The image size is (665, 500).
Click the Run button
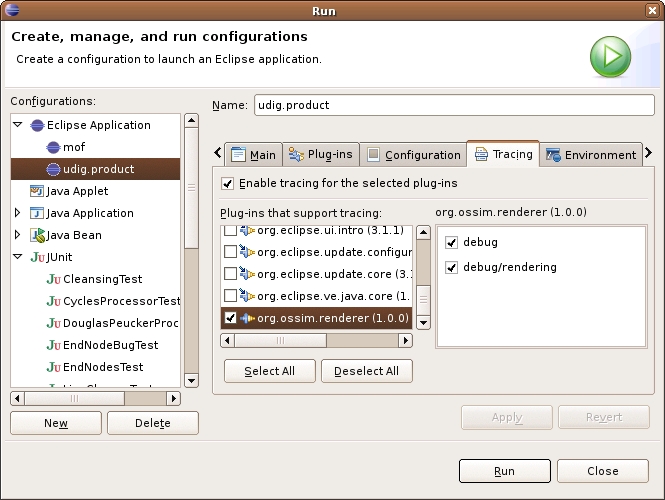[505, 471]
